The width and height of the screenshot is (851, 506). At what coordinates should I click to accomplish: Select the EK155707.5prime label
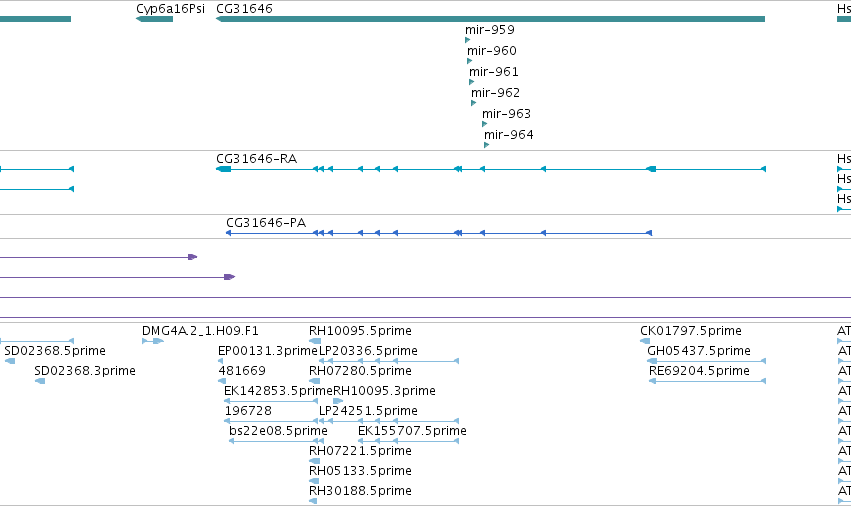(412, 431)
